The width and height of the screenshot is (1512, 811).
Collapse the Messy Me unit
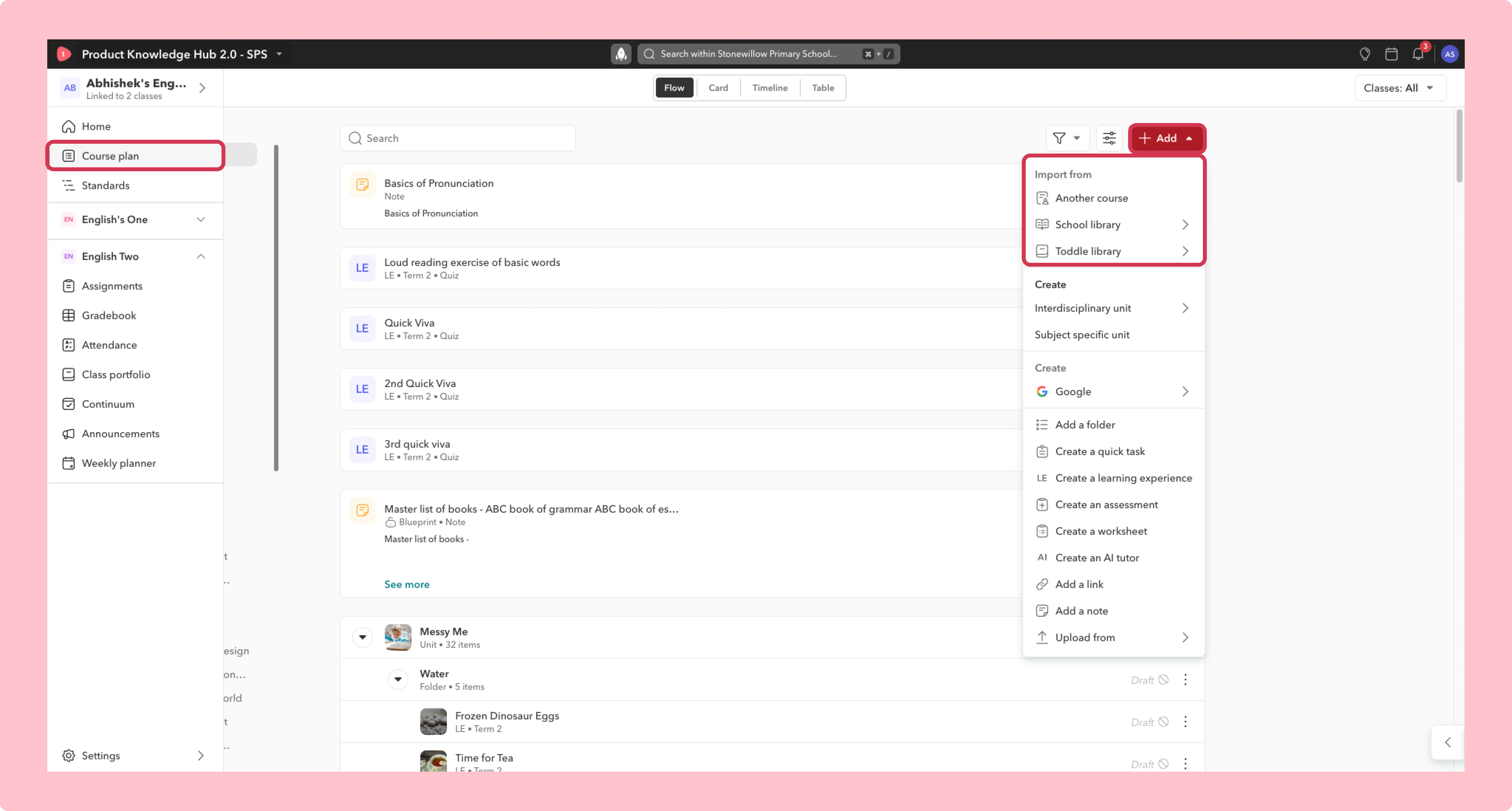pyautogui.click(x=363, y=637)
